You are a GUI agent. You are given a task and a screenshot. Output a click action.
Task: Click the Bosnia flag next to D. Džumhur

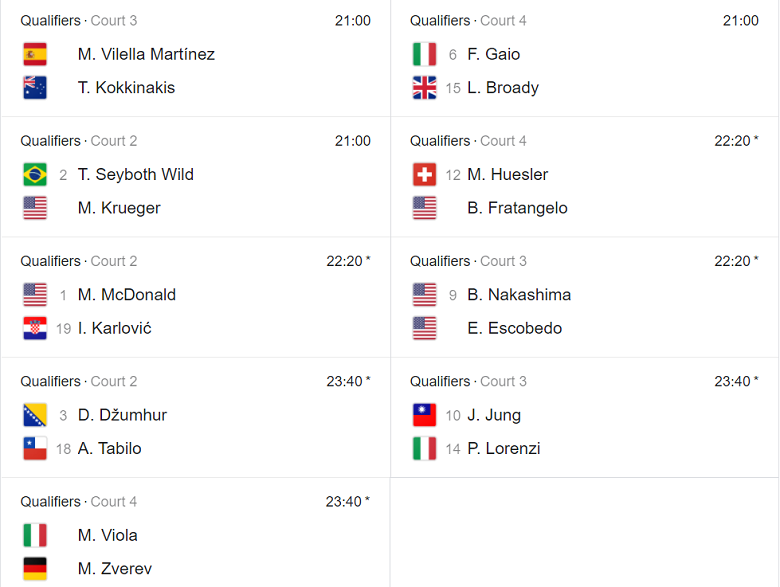point(35,415)
